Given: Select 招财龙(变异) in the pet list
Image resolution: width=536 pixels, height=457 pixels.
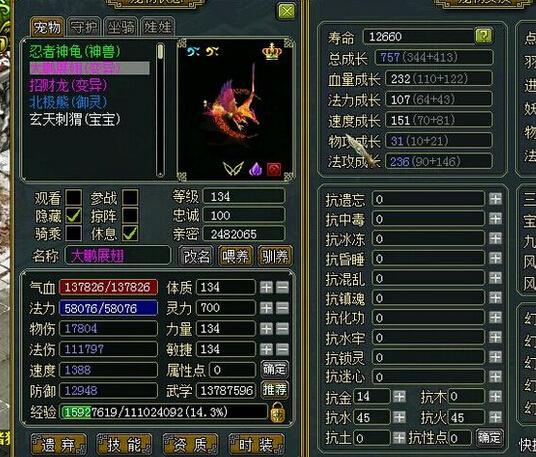Looking at the screenshot, I should 68,85.
